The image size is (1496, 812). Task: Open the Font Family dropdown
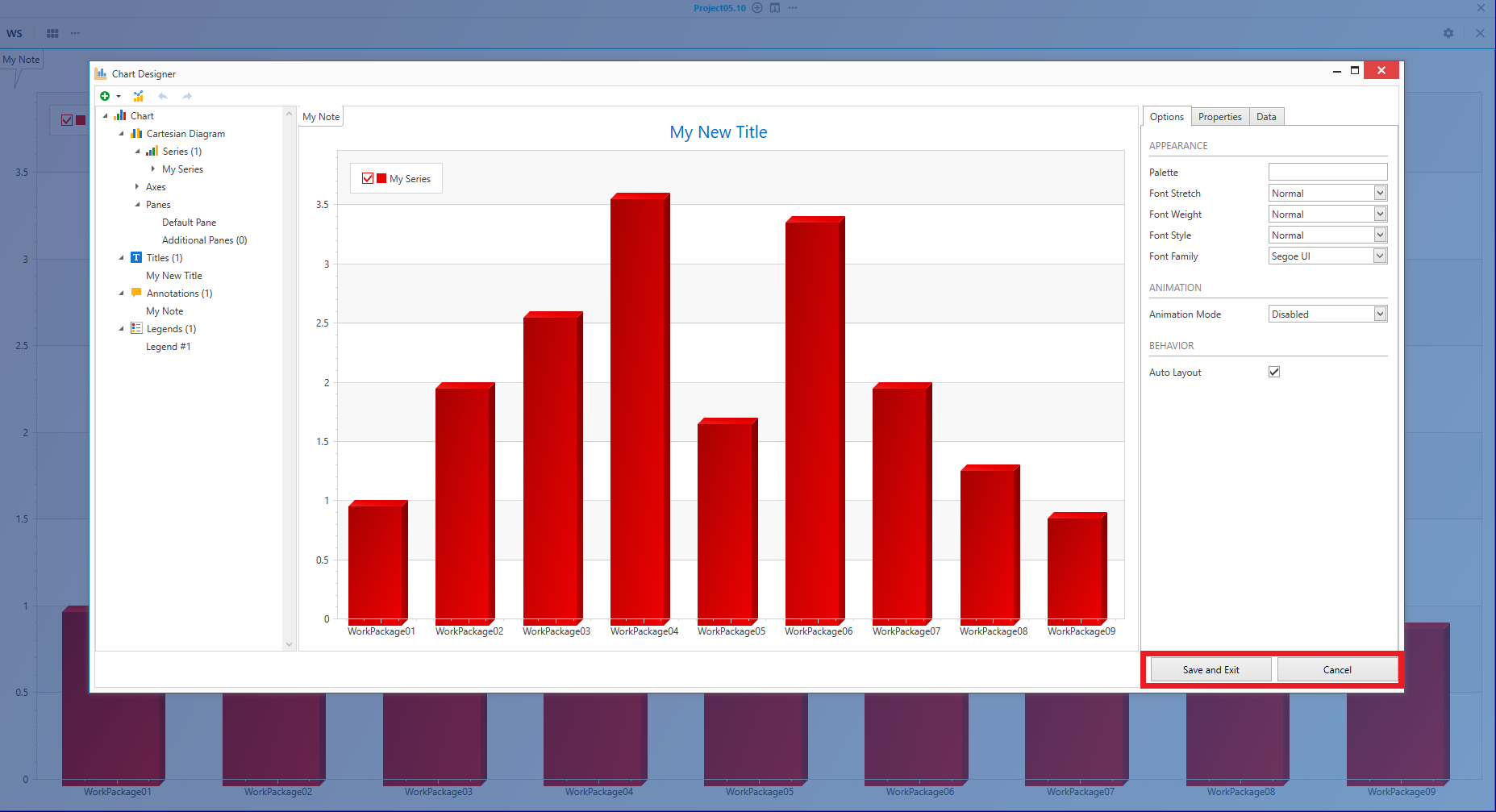click(1380, 256)
